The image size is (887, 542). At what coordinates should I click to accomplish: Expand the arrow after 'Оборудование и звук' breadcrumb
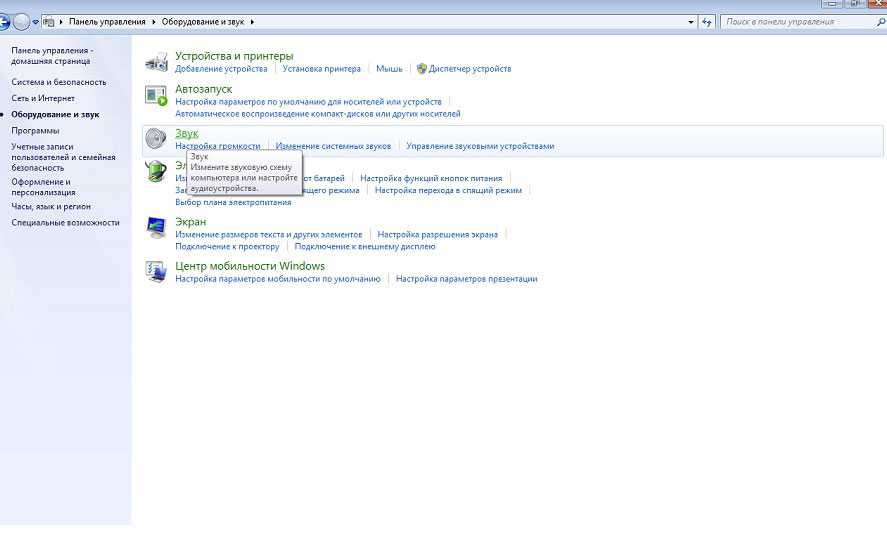(x=252, y=21)
